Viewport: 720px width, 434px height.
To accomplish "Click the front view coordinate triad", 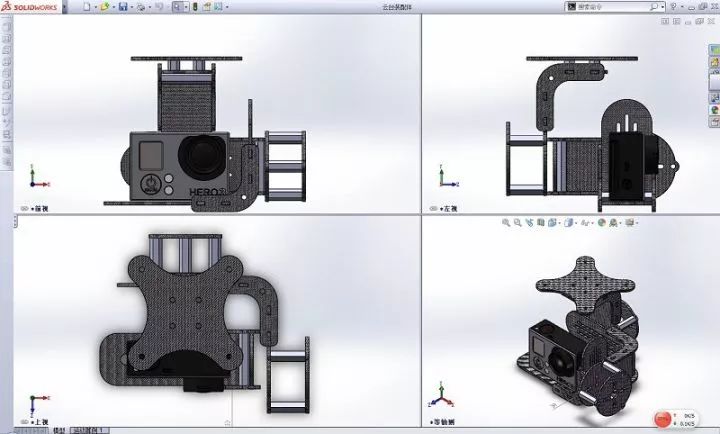I will pos(39,177).
